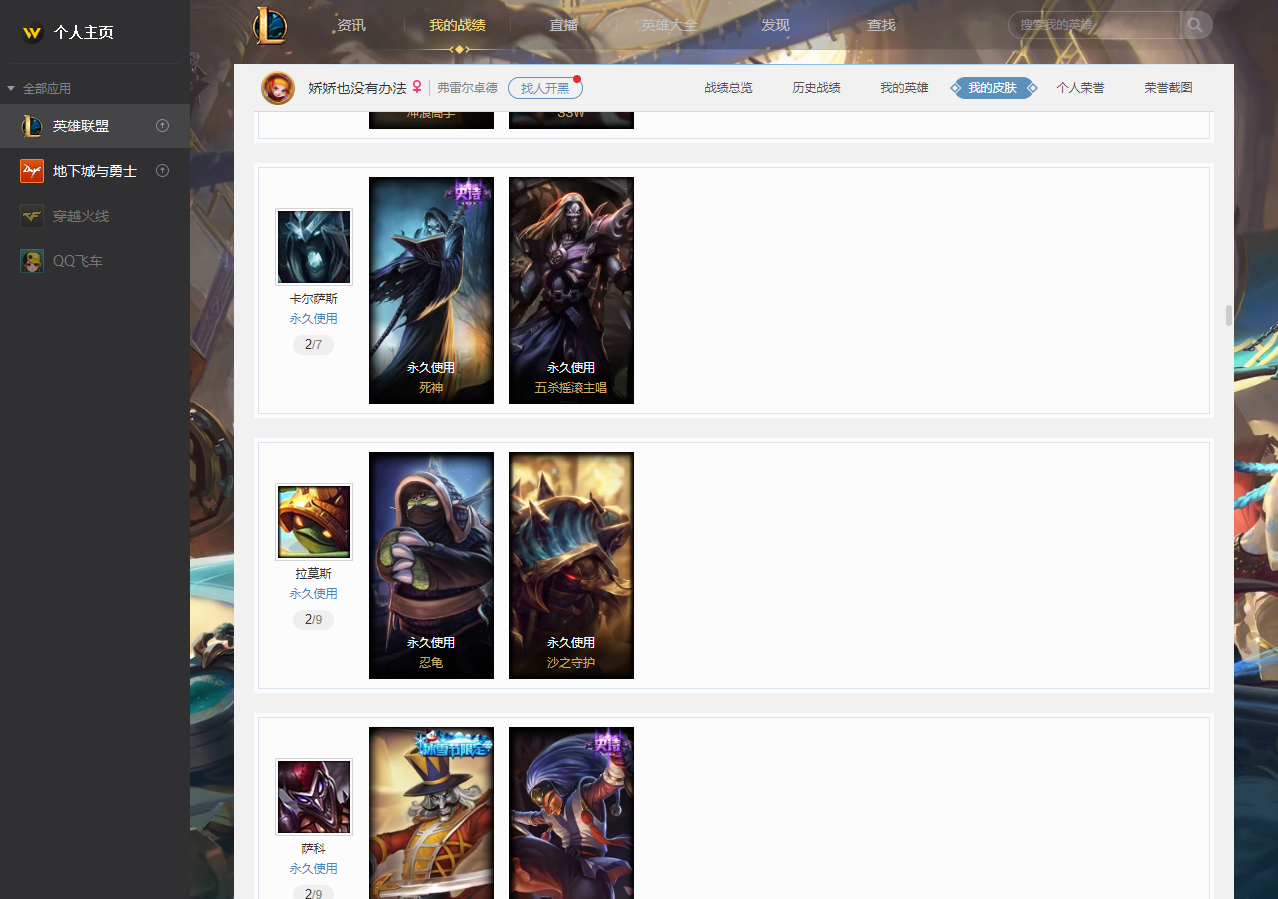Click the 2/7 skin count under 卡尔萨斯
The image size is (1278, 899).
pyautogui.click(x=314, y=345)
